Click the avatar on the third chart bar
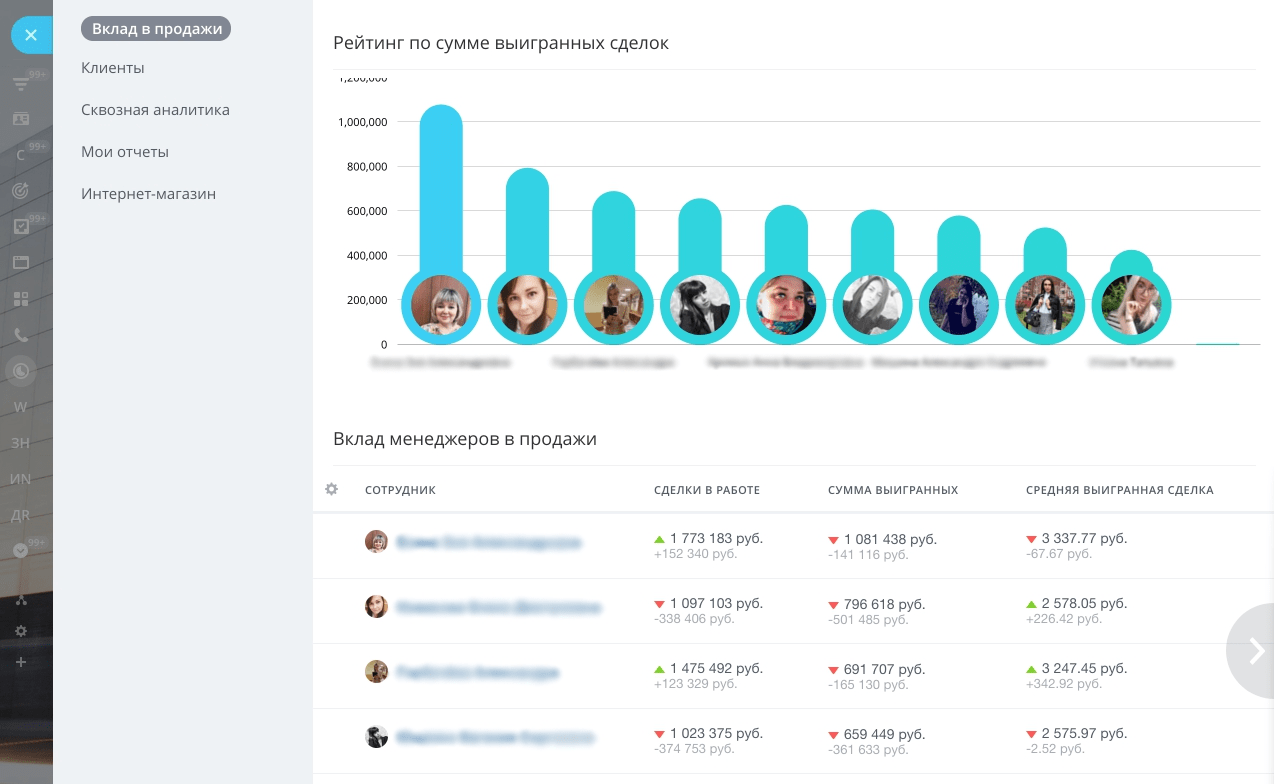This screenshot has height=784, width=1274. click(x=613, y=305)
